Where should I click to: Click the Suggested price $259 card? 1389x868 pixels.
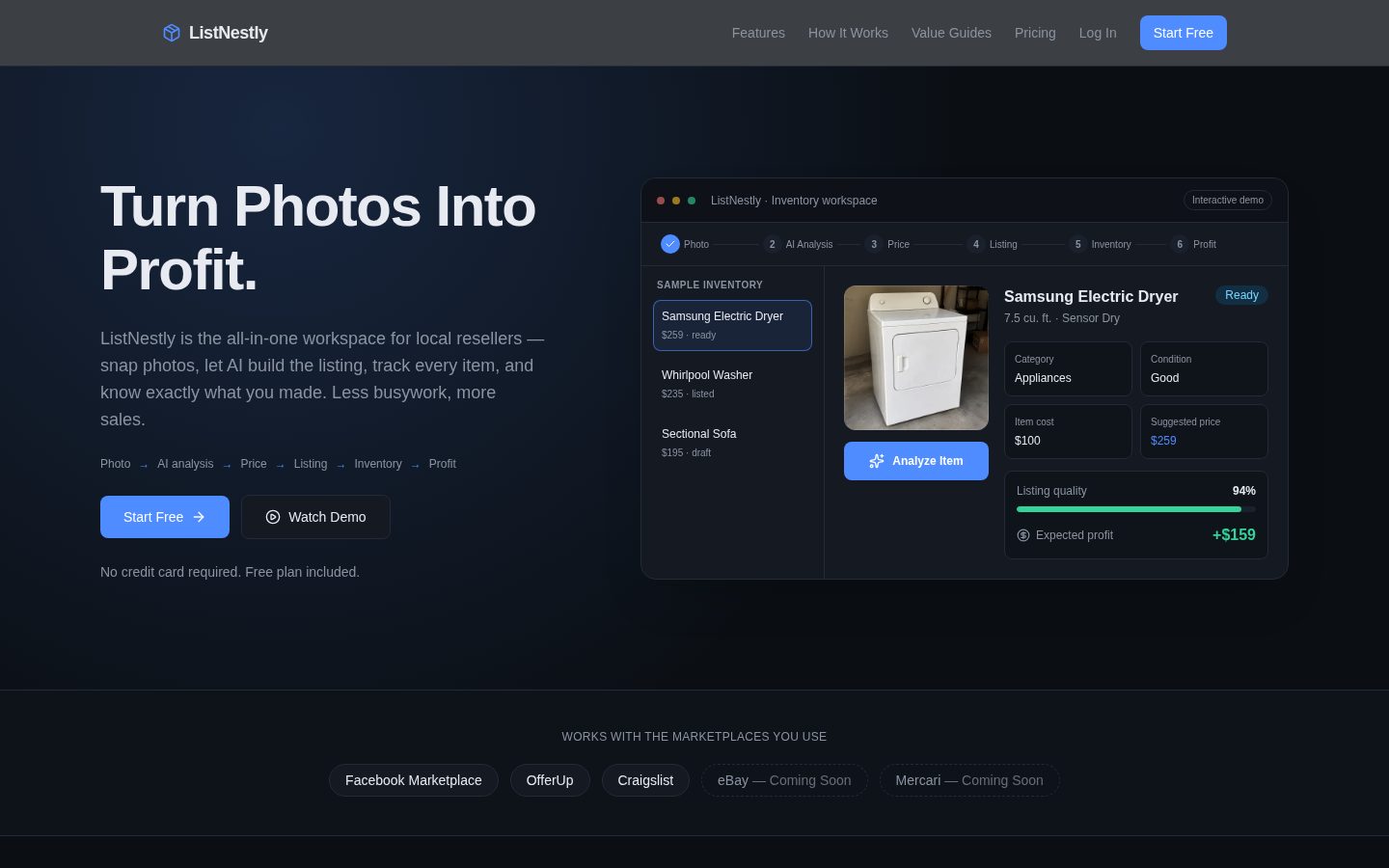1204,431
